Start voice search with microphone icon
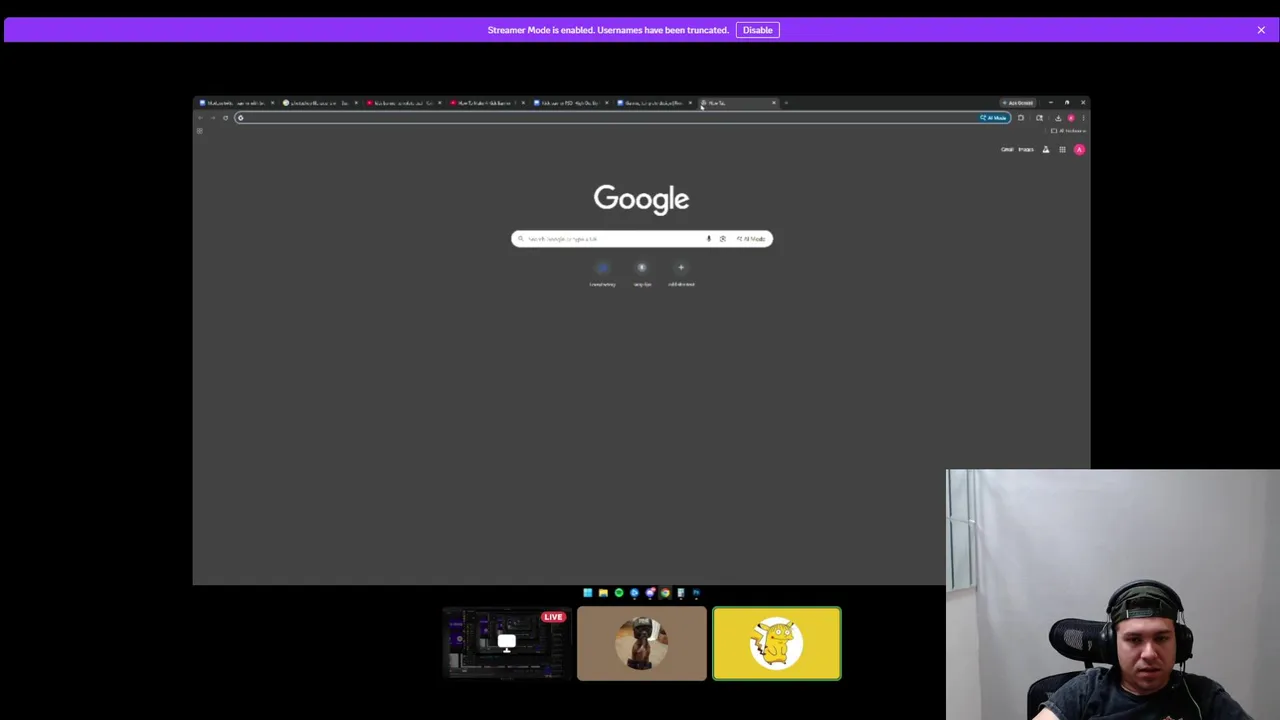 click(x=709, y=238)
